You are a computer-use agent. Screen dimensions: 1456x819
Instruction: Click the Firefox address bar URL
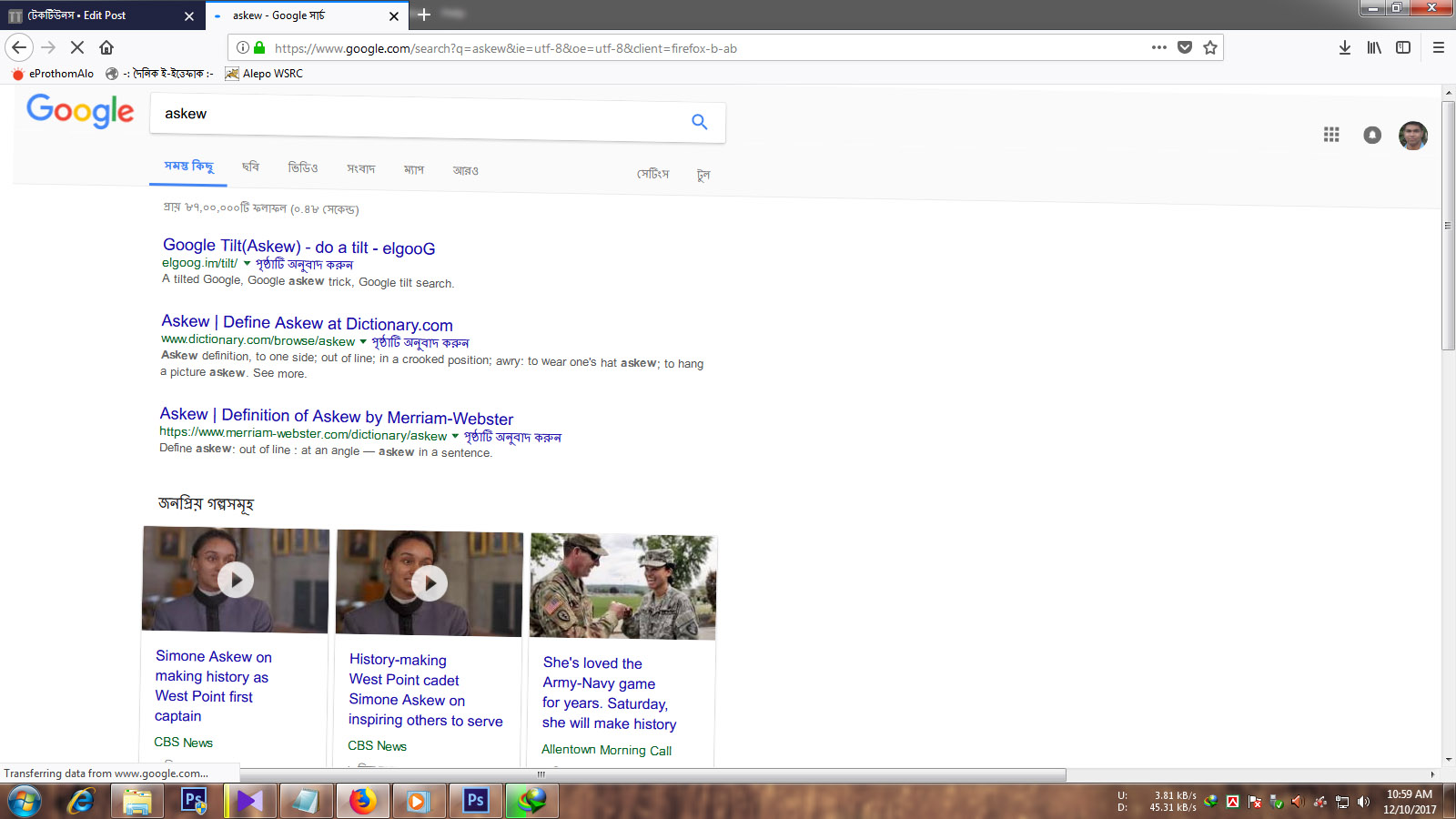coord(505,48)
